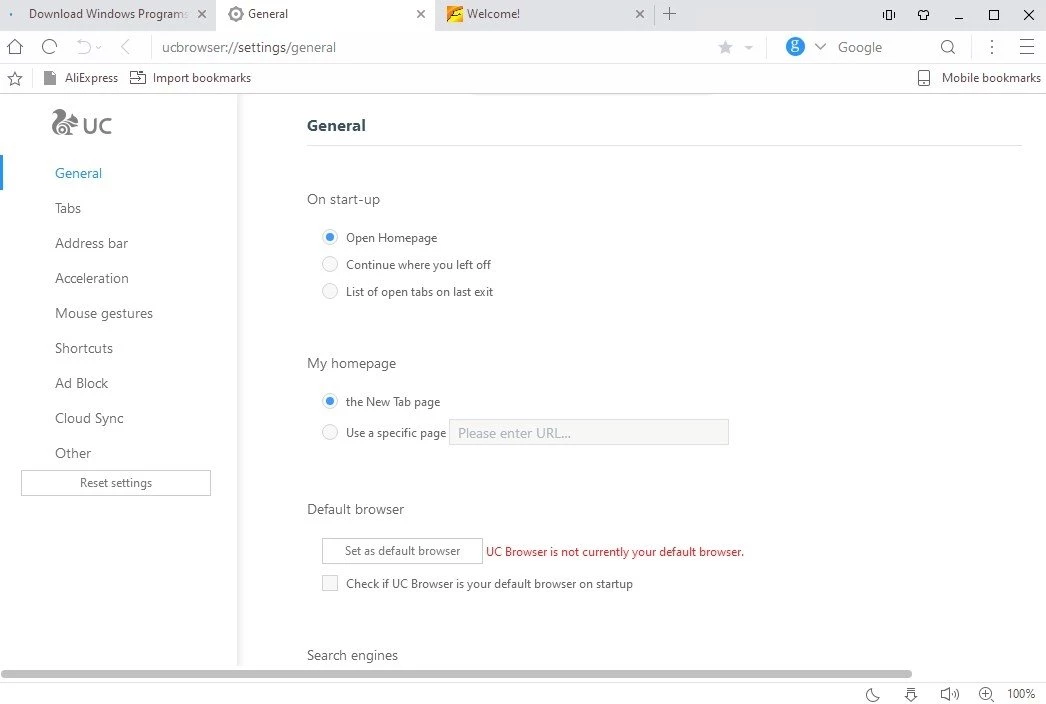Click the magnifier search icon

click(948, 47)
